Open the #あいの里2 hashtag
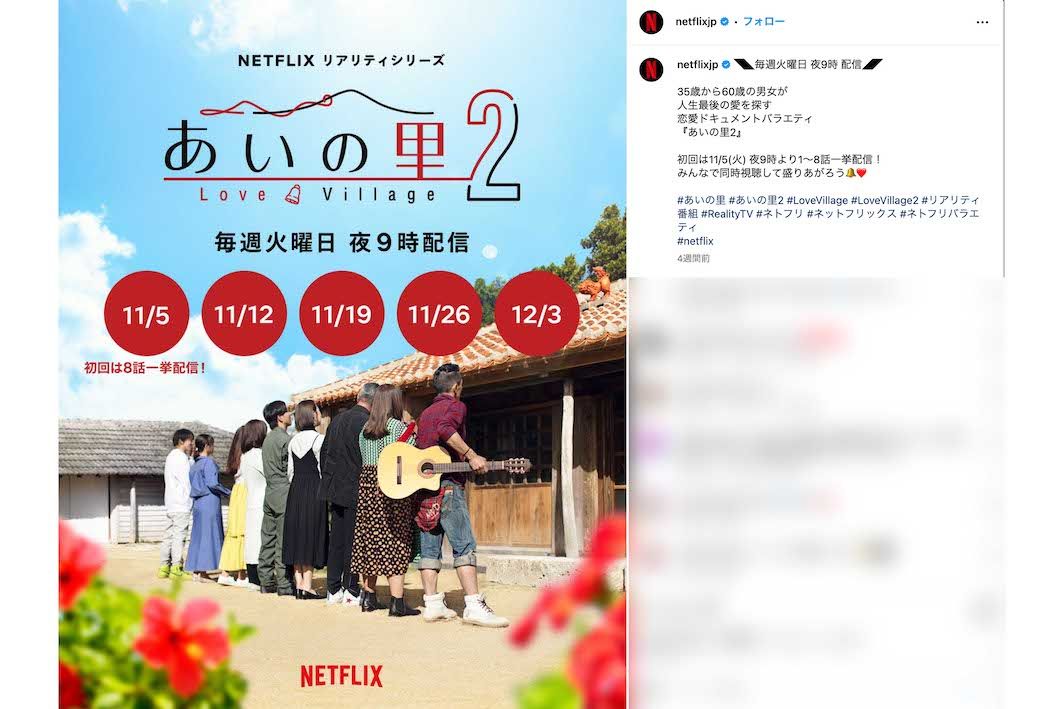This screenshot has width=1063, height=709. coord(756,200)
